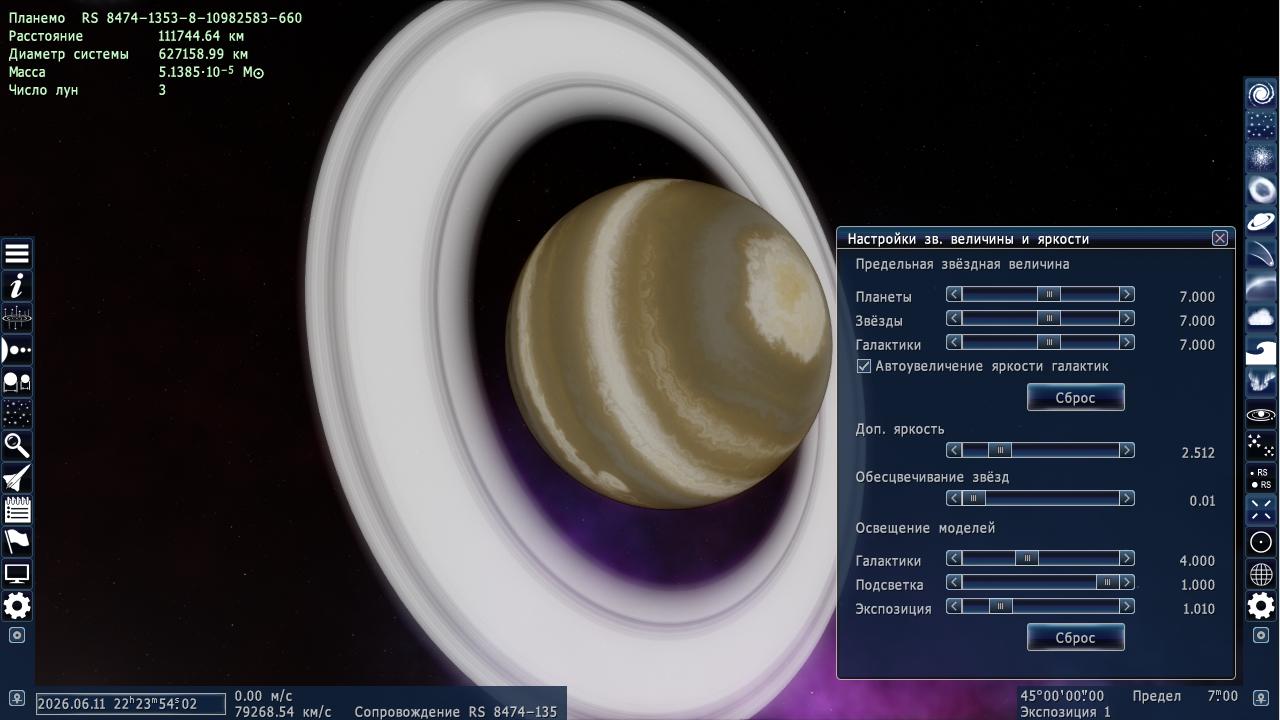Increase Звёзды magnitude with right arrow
1280x720 pixels.
[x=1127, y=318]
